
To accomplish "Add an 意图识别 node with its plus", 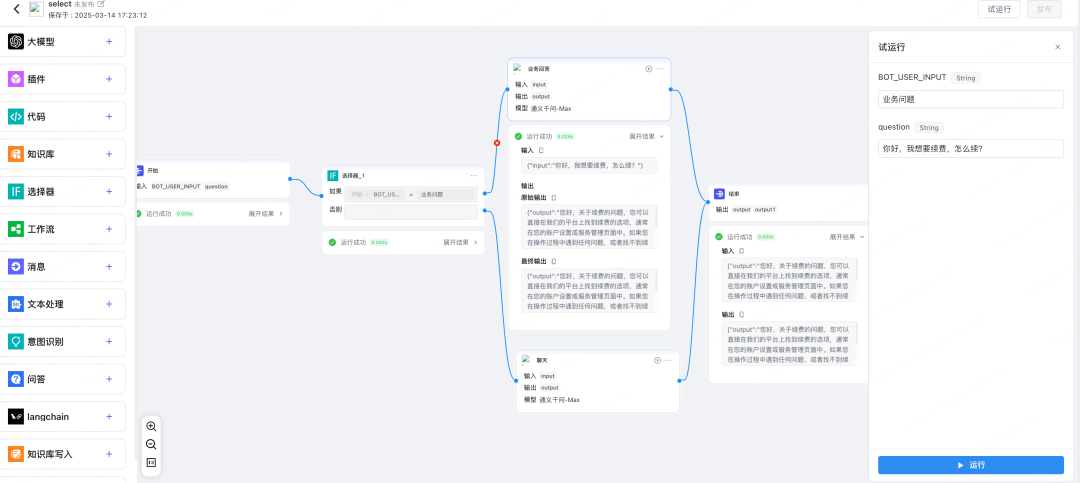I will (x=109, y=341).
